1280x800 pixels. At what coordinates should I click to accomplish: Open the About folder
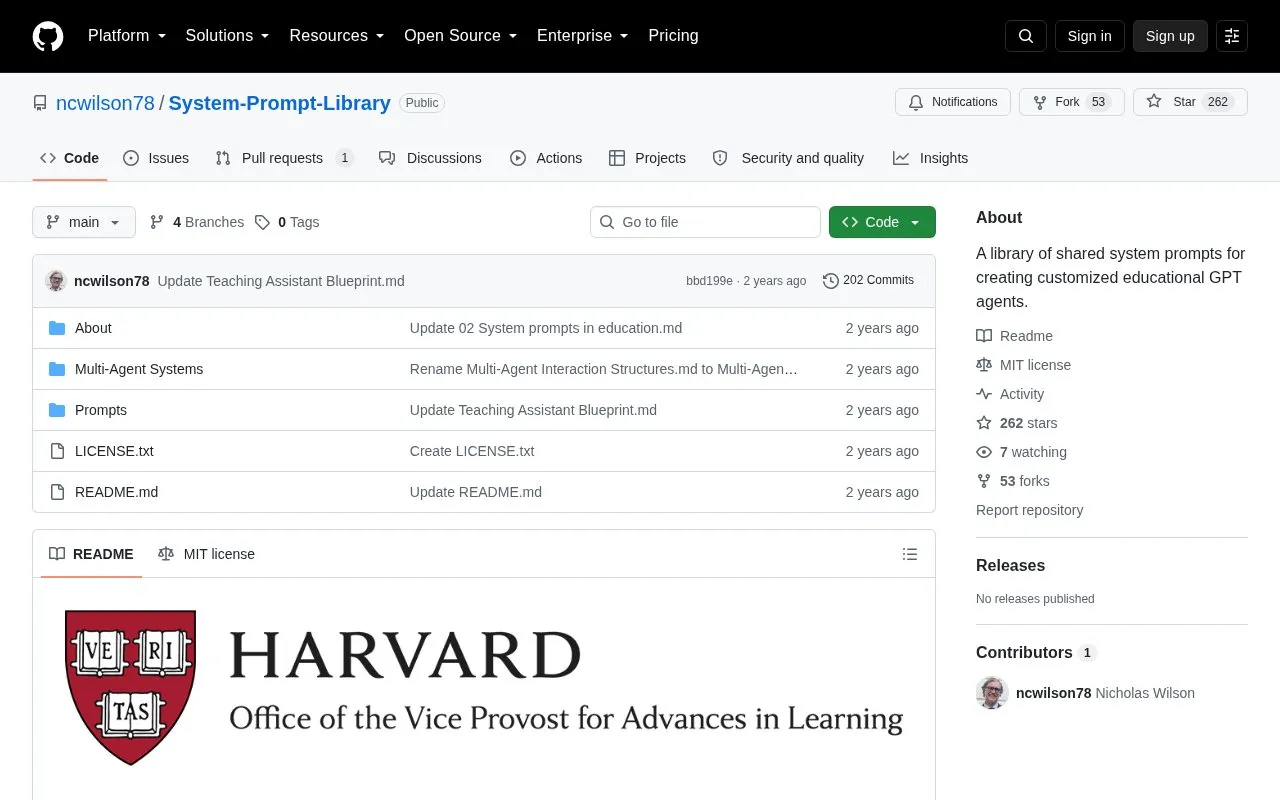click(x=93, y=328)
